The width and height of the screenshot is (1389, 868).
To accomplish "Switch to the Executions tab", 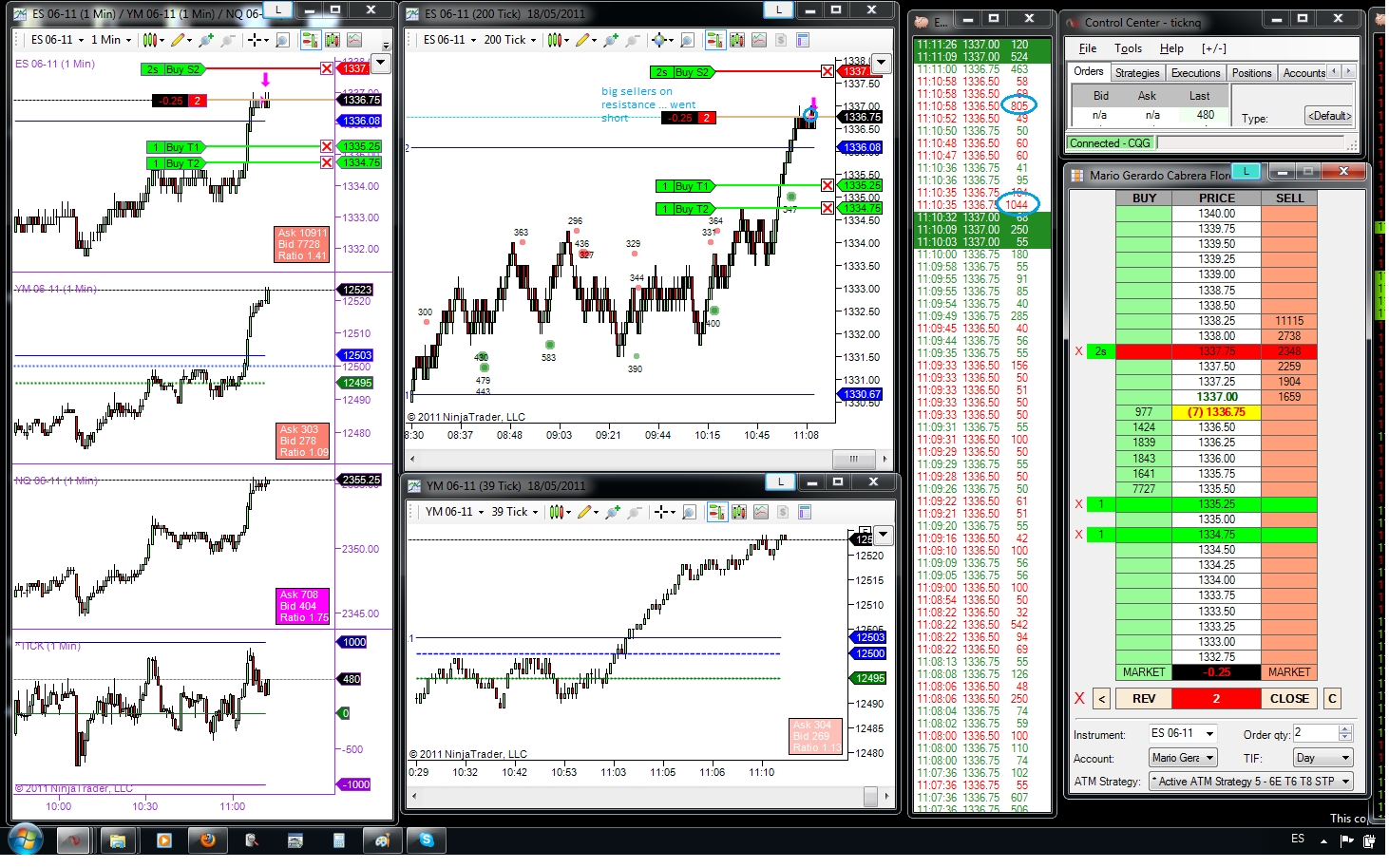I will click(1195, 73).
